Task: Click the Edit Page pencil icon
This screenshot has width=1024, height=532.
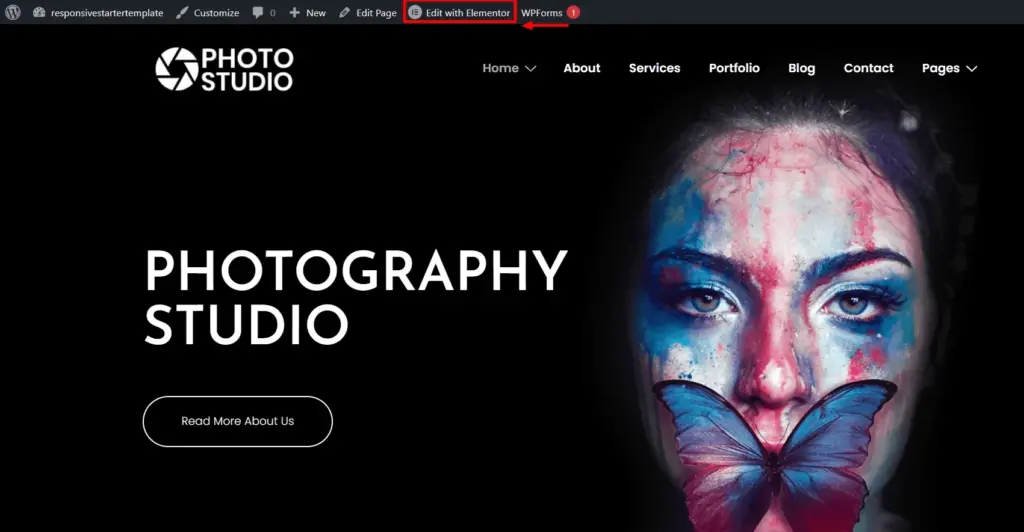Action: (x=345, y=13)
